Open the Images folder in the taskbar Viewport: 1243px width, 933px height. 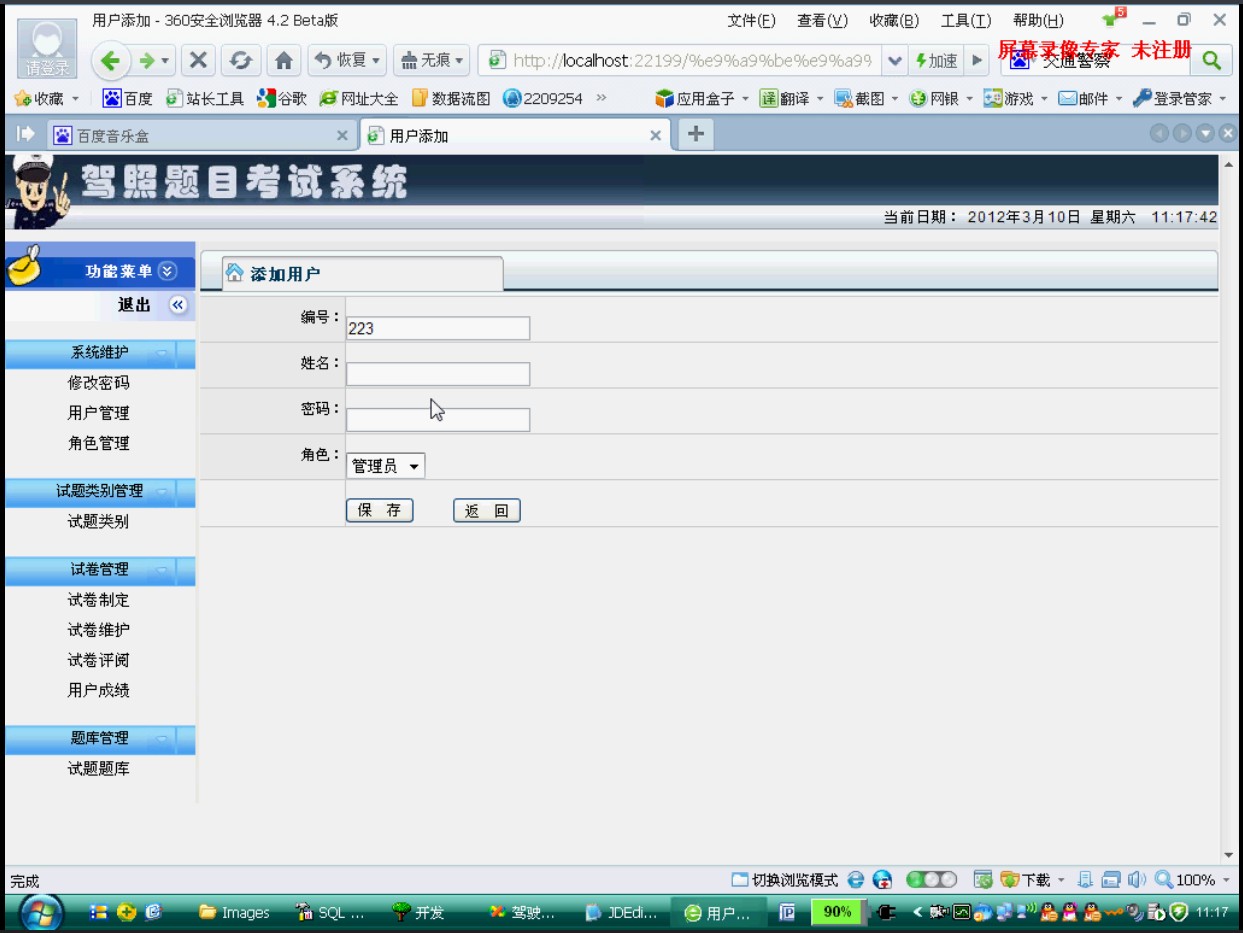click(x=235, y=912)
